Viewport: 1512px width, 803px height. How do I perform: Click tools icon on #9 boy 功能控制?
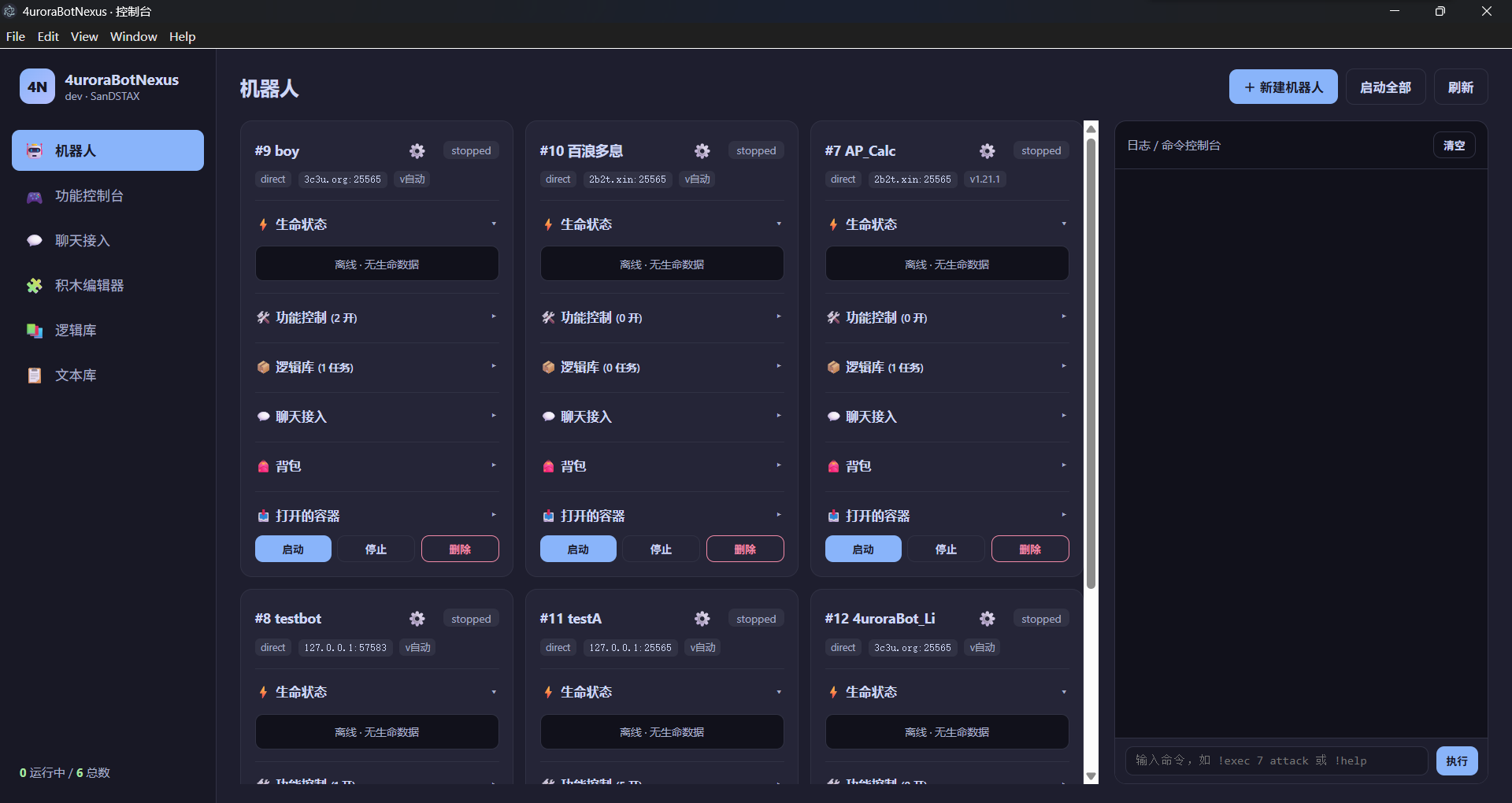(263, 317)
